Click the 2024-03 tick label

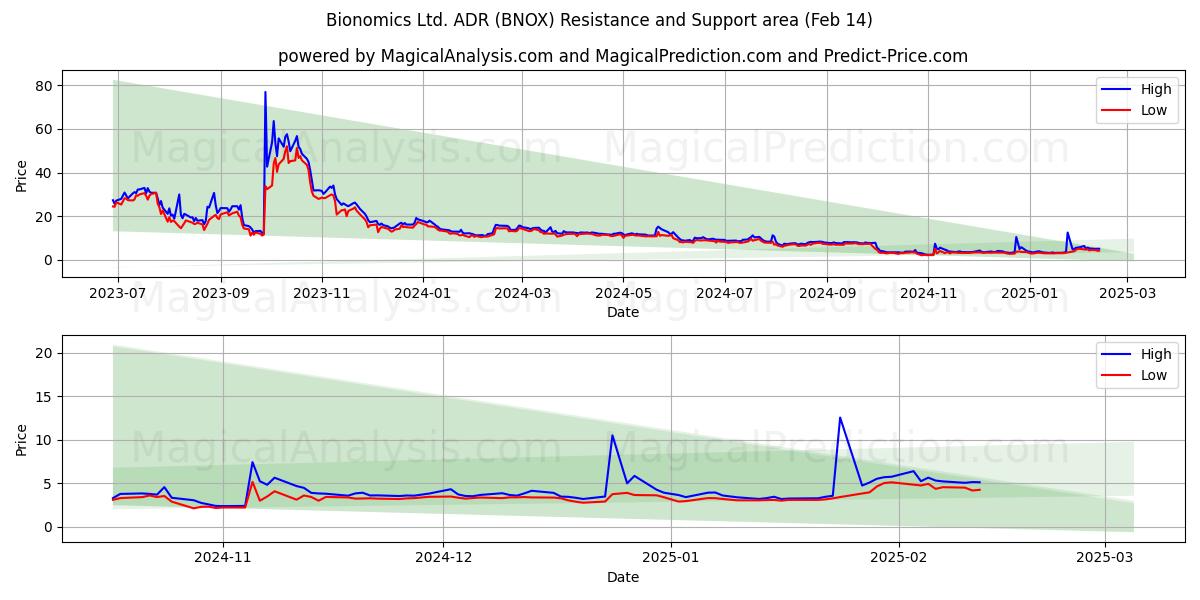tap(523, 292)
